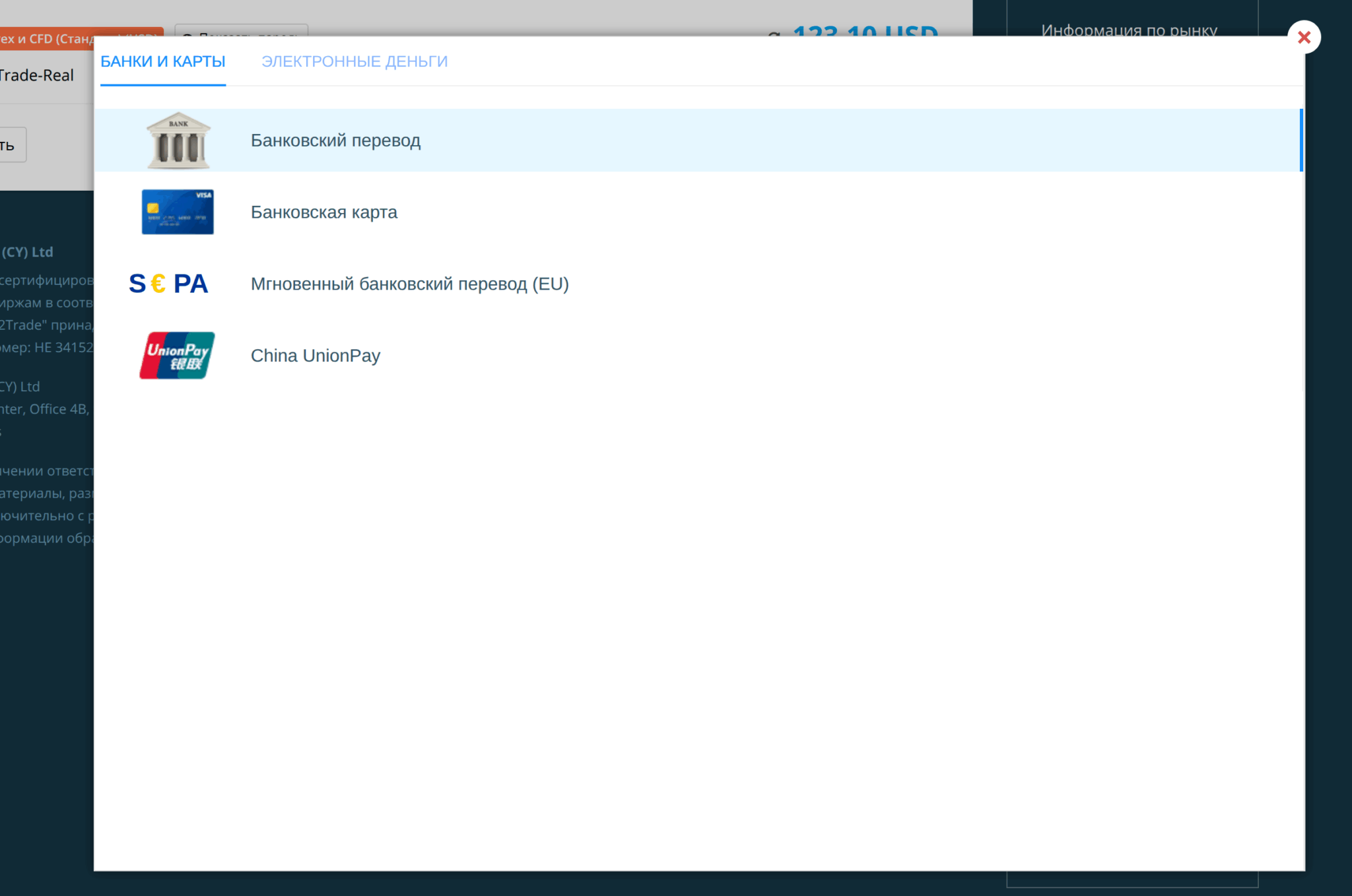Select Мгновенный банковский перевод (EU) option

(x=409, y=284)
